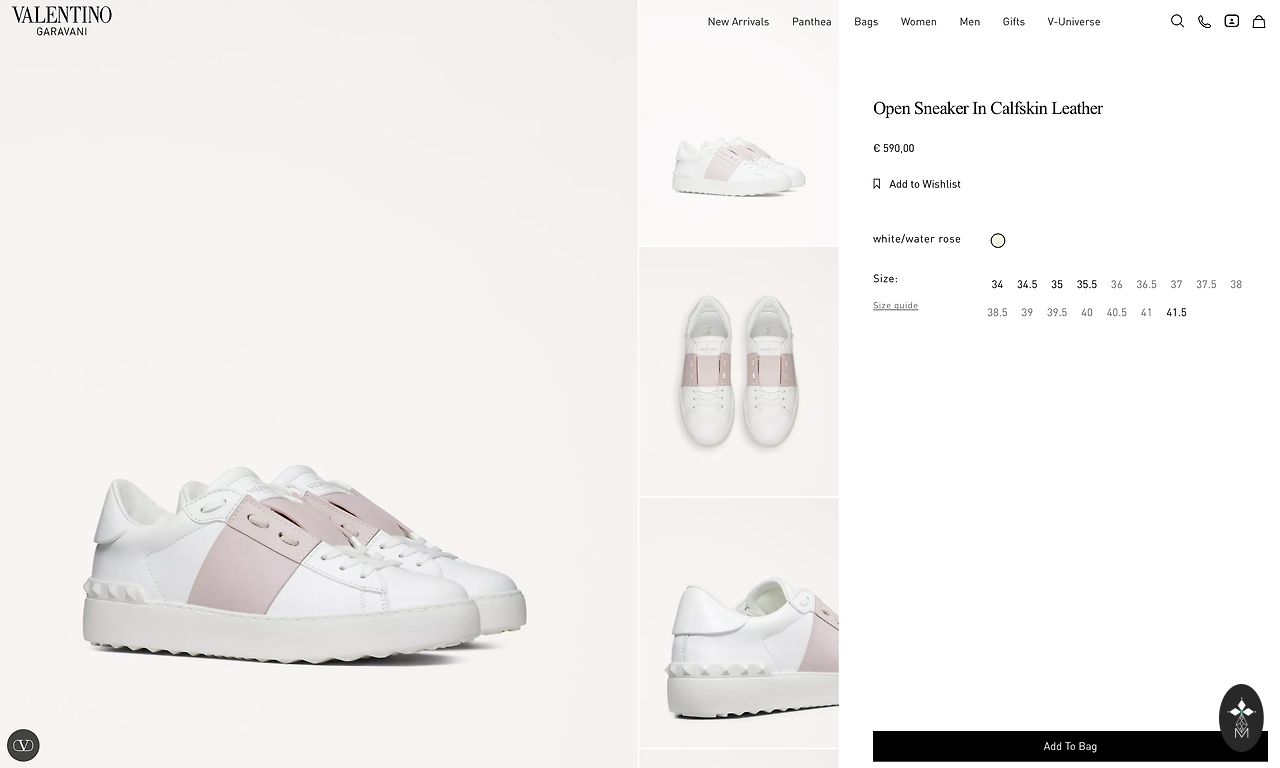
Task: Open the Bags menu
Action: pyautogui.click(x=866, y=22)
